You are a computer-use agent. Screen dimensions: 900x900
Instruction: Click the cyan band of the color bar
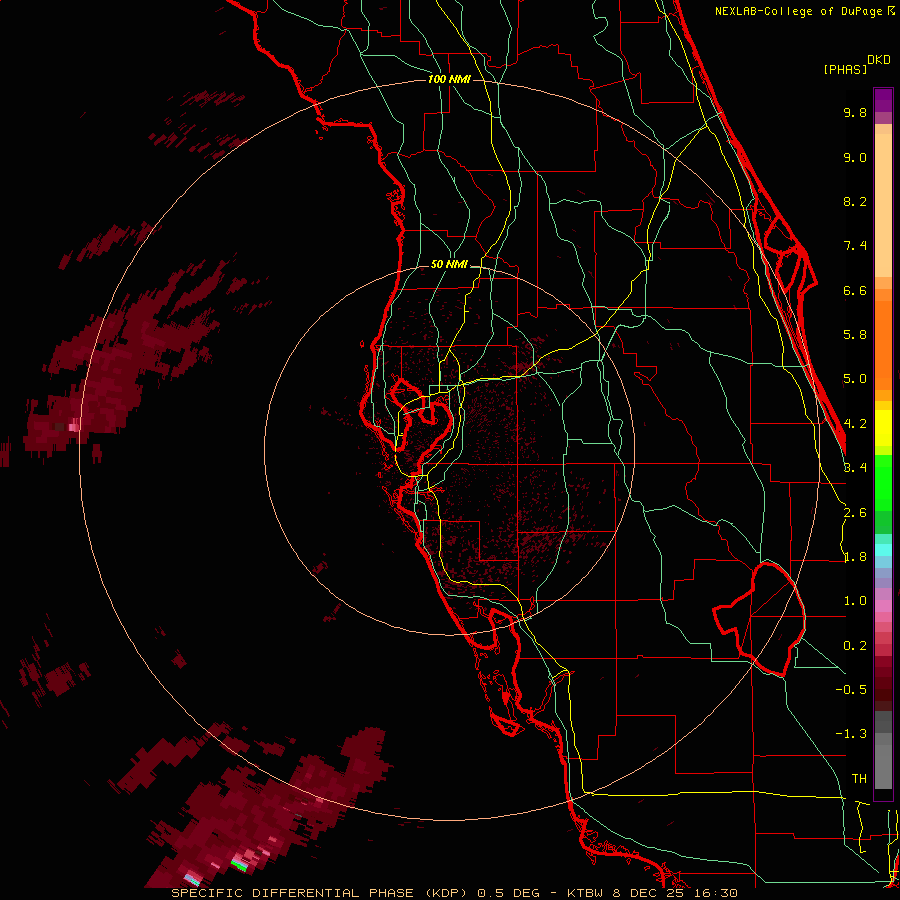click(883, 550)
